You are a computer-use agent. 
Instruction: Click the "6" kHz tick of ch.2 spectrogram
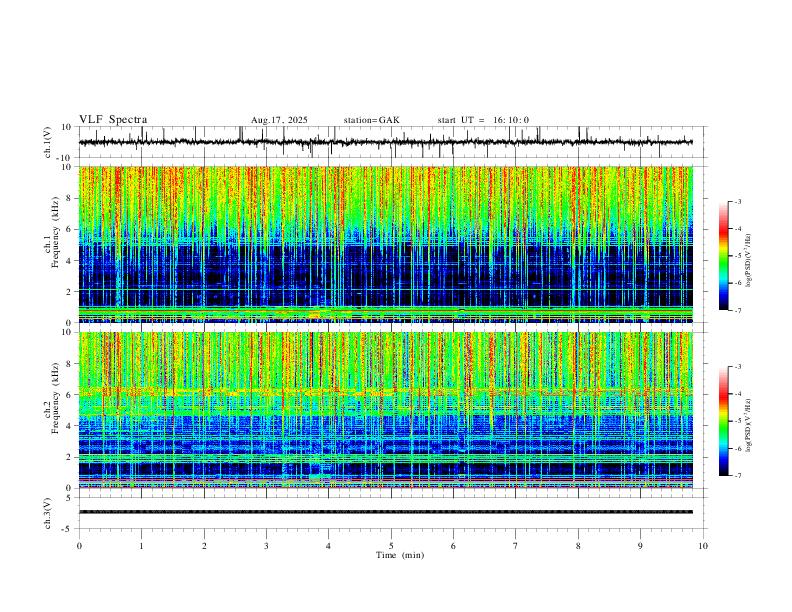point(70,395)
